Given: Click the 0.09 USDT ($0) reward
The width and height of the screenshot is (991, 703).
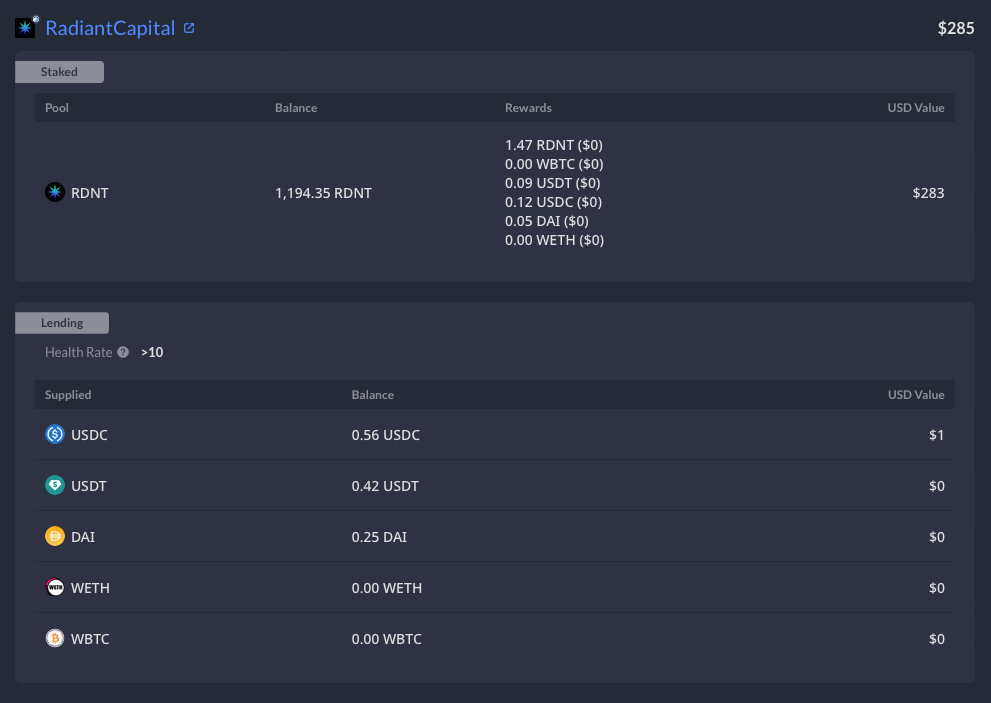Looking at the screenshot, I should click(x=553, y=183).
